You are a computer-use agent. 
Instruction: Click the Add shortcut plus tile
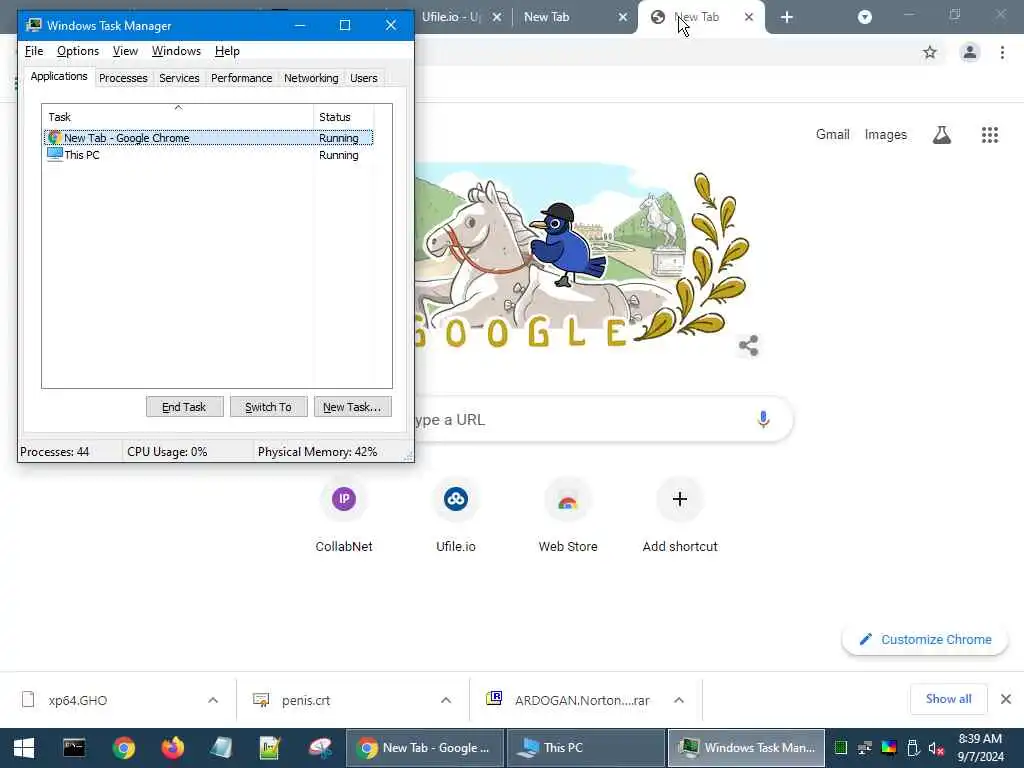click(x=680, y=516)
